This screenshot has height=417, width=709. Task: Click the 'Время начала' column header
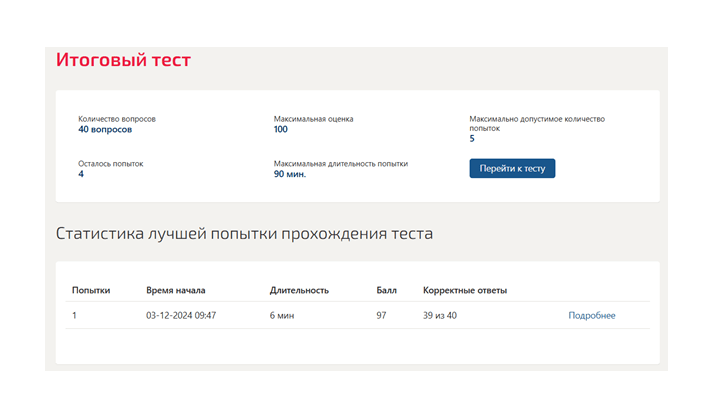175,290
